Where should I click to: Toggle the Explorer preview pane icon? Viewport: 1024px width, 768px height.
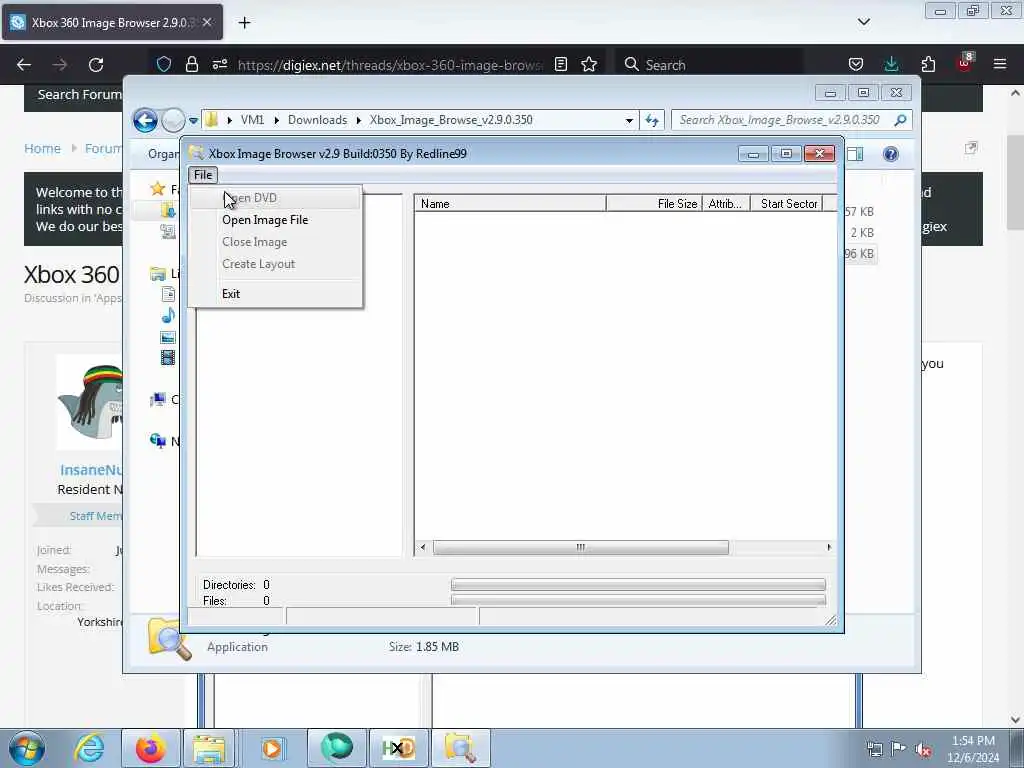[x=855, y=154]
